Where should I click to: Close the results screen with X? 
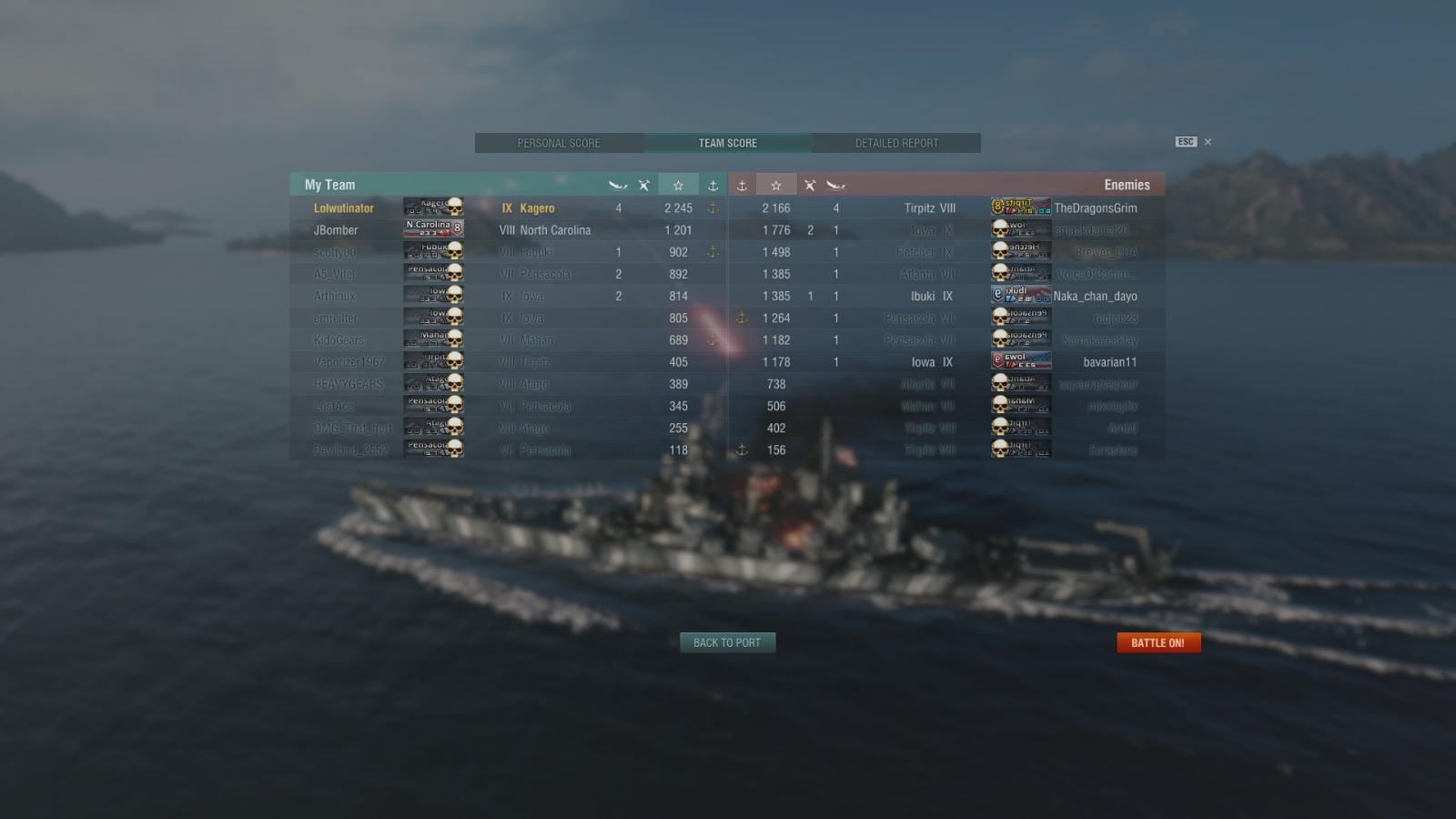pyautogui.click(x=1208, y=142)
